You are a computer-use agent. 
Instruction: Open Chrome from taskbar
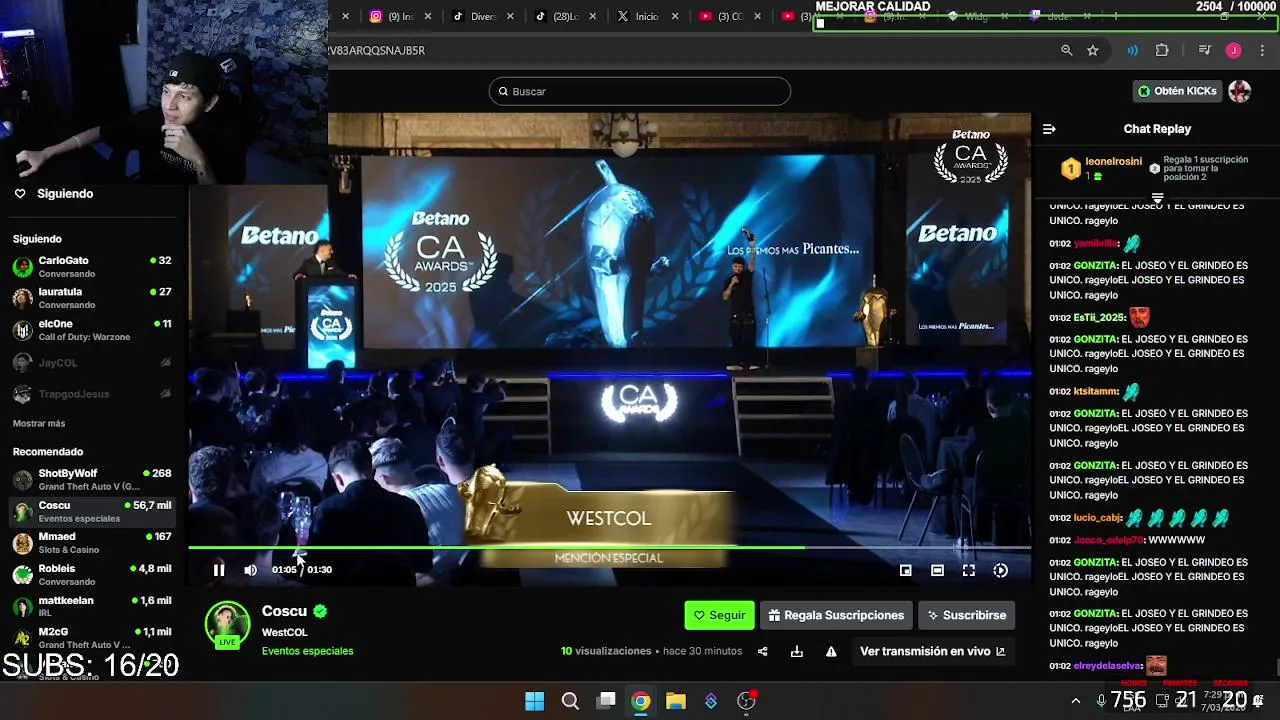tap(641, 701)
